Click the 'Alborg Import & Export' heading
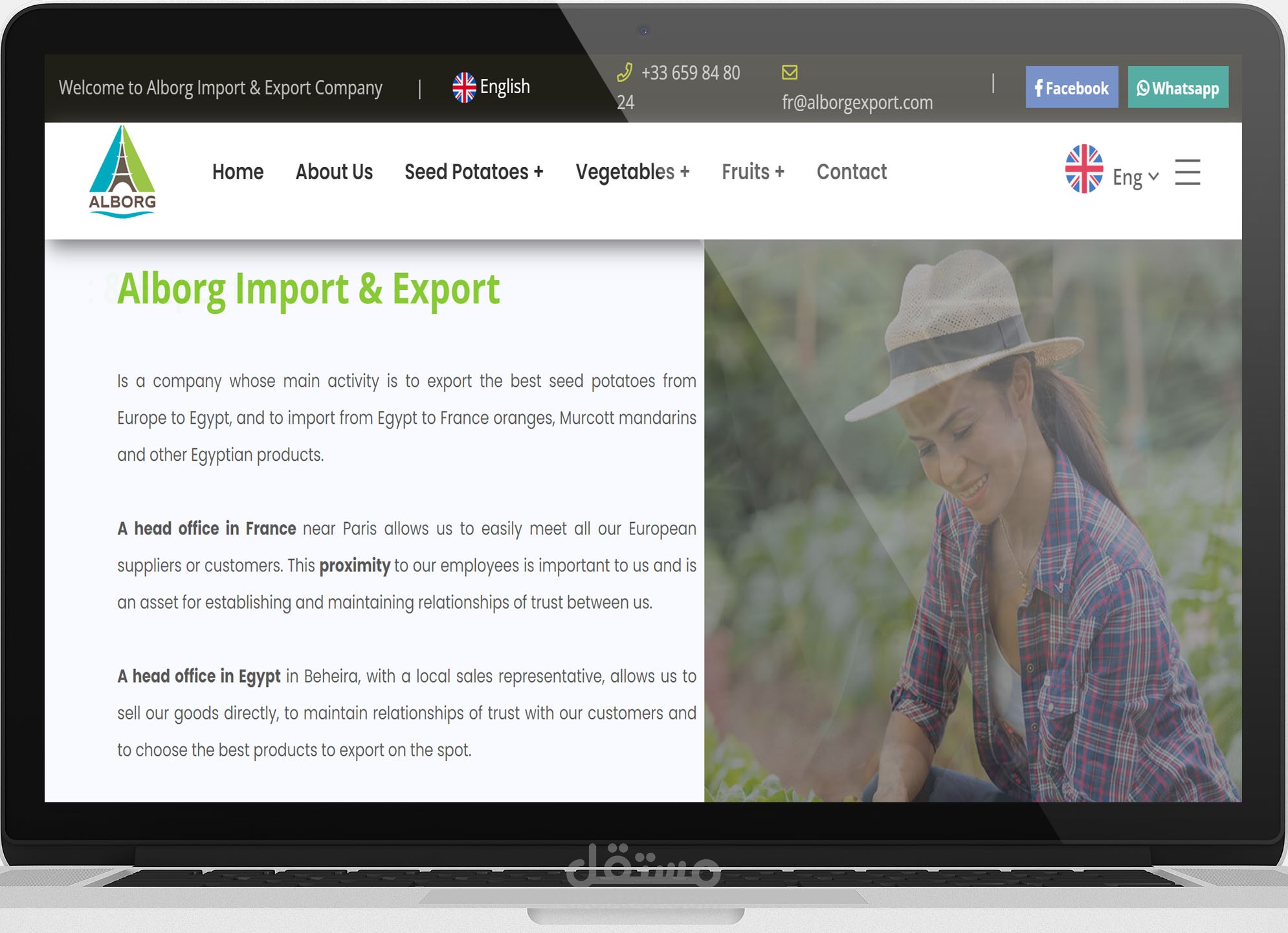Screen dimensions: 1288x933 (x=309, y=289)
